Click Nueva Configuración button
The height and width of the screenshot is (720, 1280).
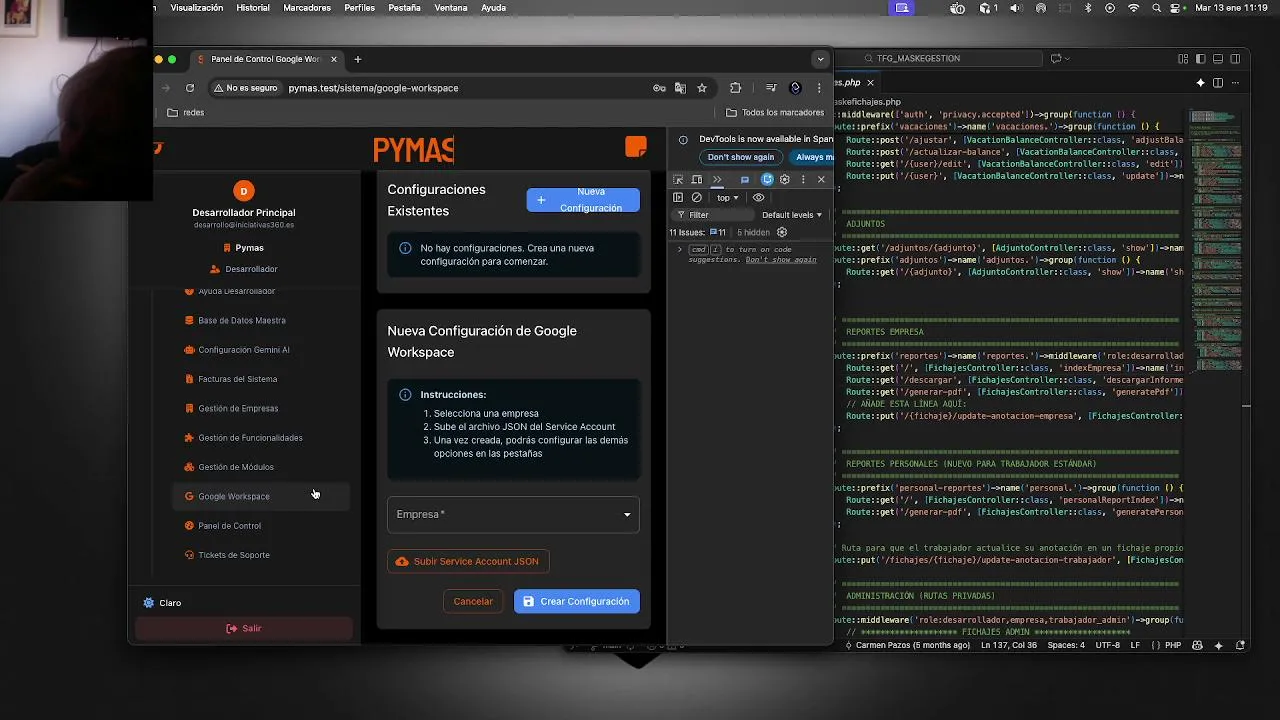pyautogui.click(x=583, y=200)
